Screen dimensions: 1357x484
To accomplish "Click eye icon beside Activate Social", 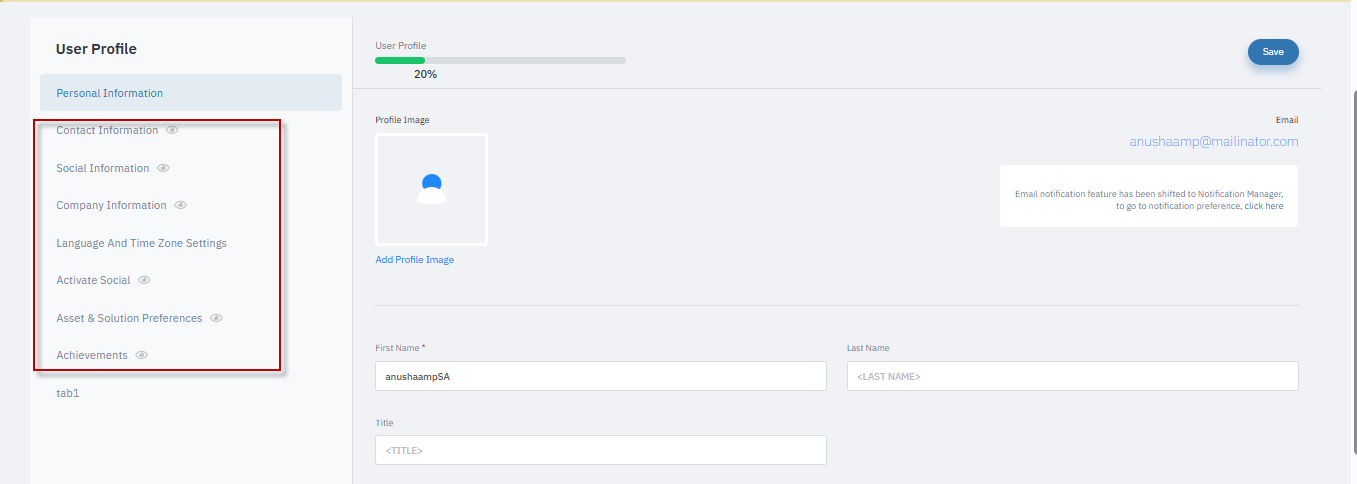I will pyautogui.click(x=144, y=280).
